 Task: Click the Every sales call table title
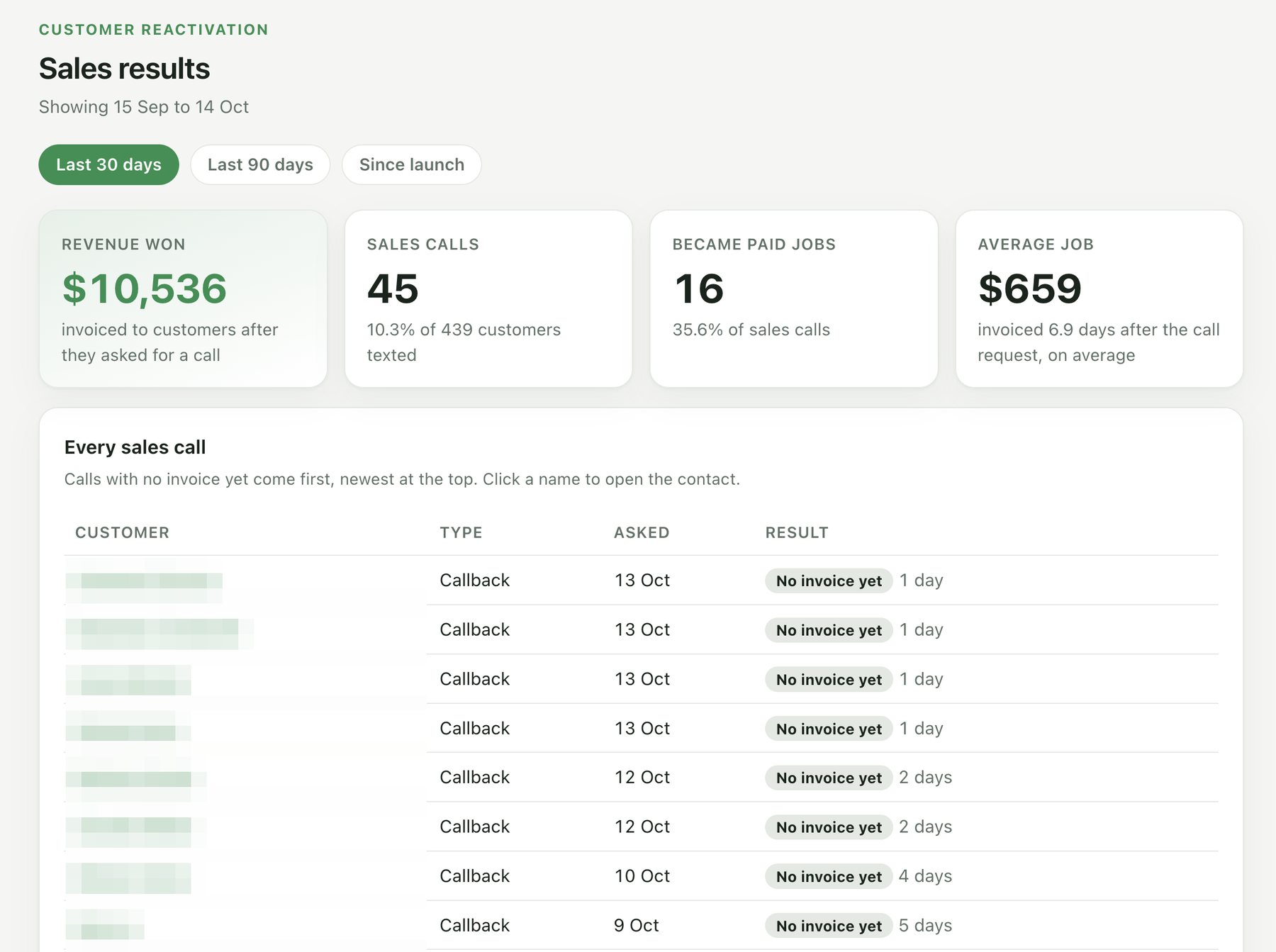[135, 447]
